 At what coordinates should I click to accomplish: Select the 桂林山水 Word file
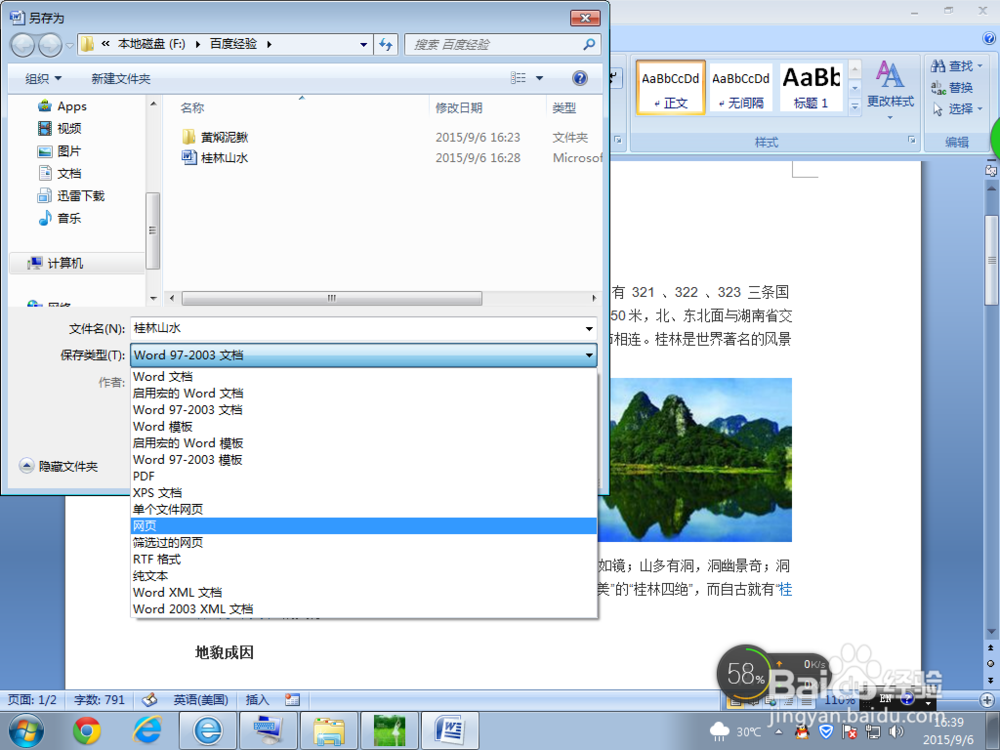[216, 158]
